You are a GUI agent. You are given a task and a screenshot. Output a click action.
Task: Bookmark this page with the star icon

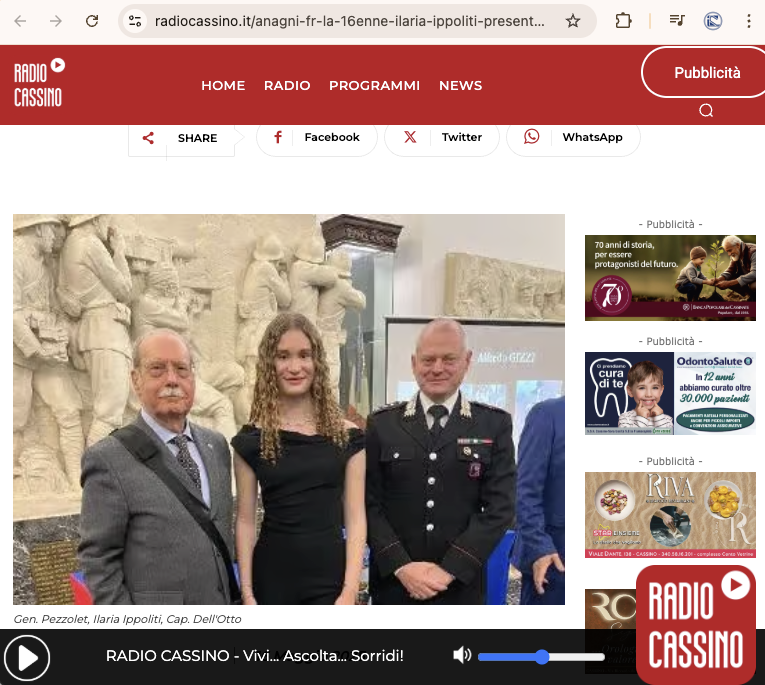pyautogui.click(x=573, y=21)
